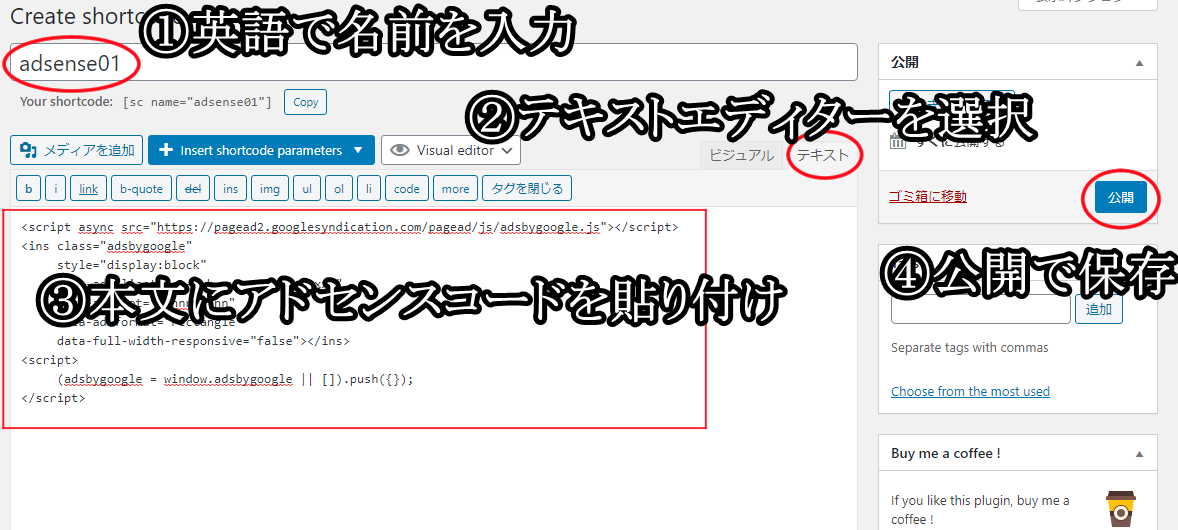This screenshot has width=1178, height=530.
Task: Switch to the ビジュアル editor tab
Action: 742,156
